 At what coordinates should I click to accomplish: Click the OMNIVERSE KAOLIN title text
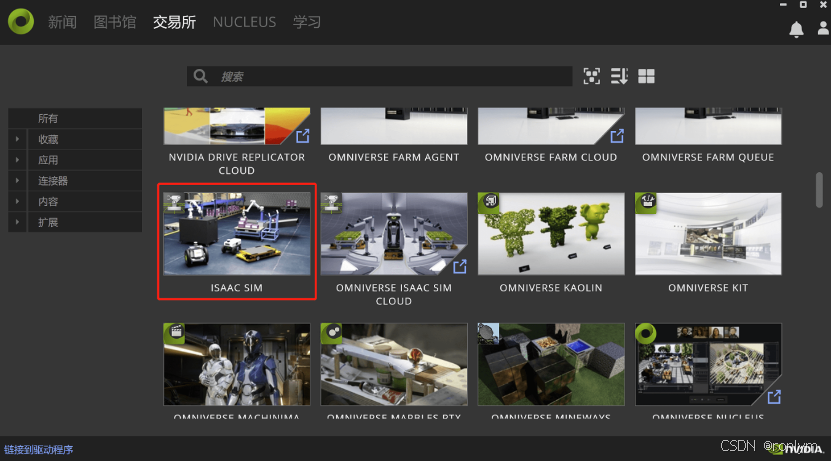(551, 288)
